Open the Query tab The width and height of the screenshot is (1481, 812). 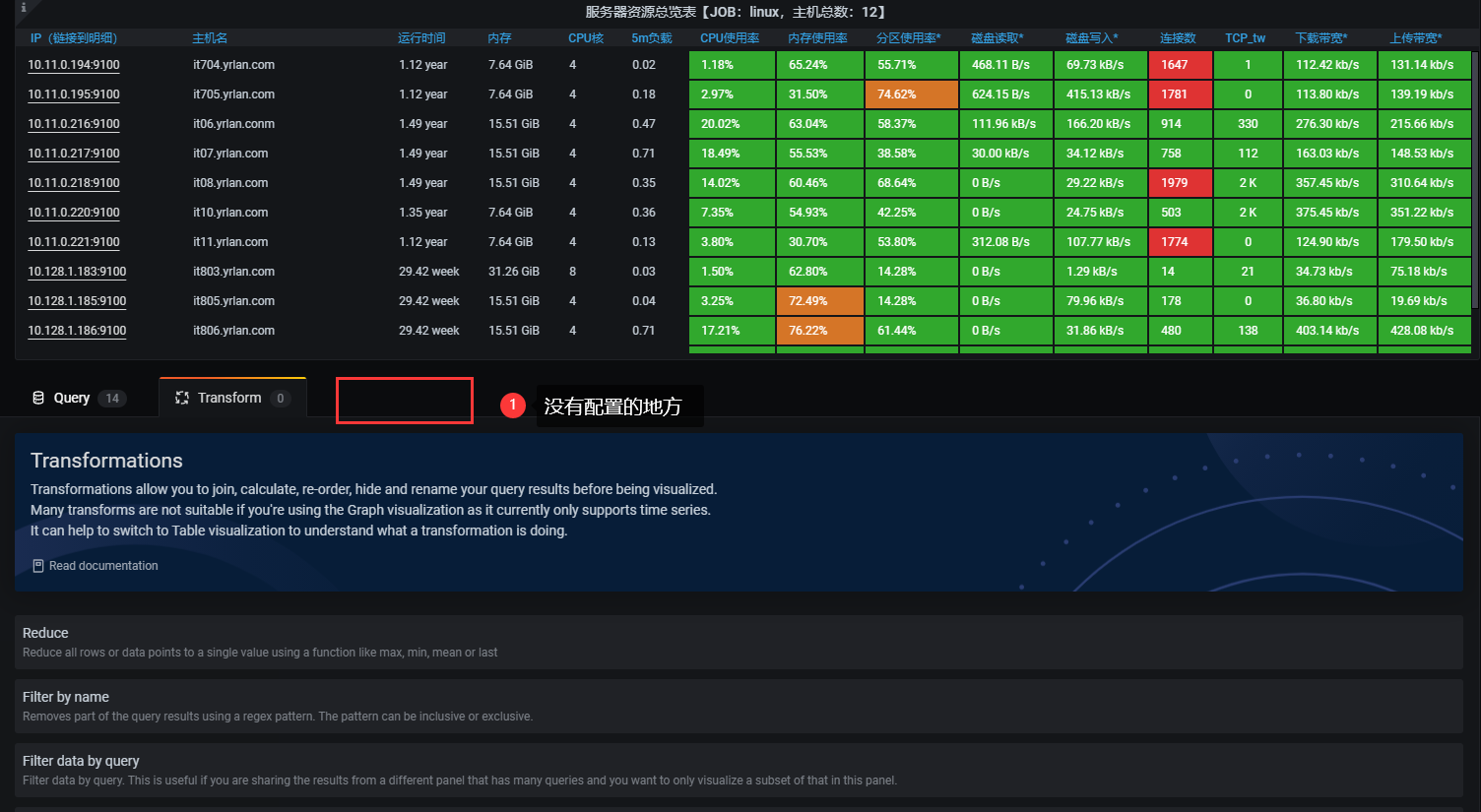(79, 398)
